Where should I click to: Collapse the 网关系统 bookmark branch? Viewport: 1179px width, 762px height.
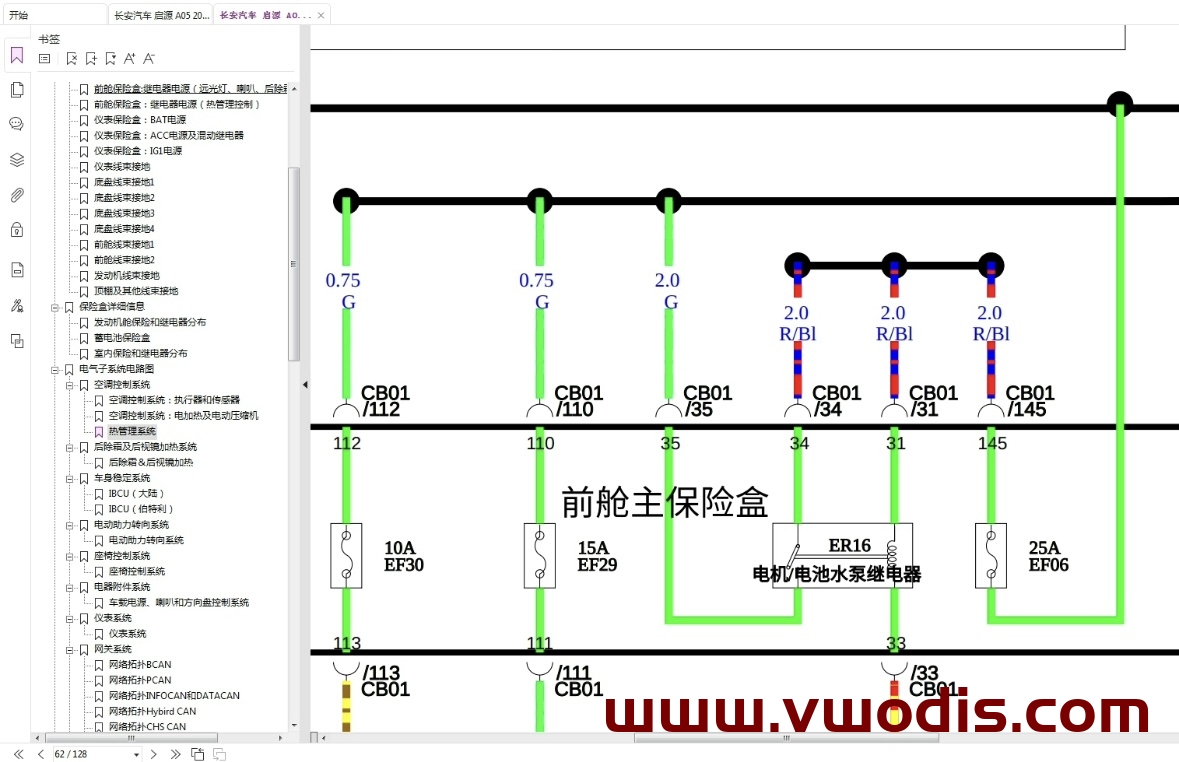pos(68,649)
